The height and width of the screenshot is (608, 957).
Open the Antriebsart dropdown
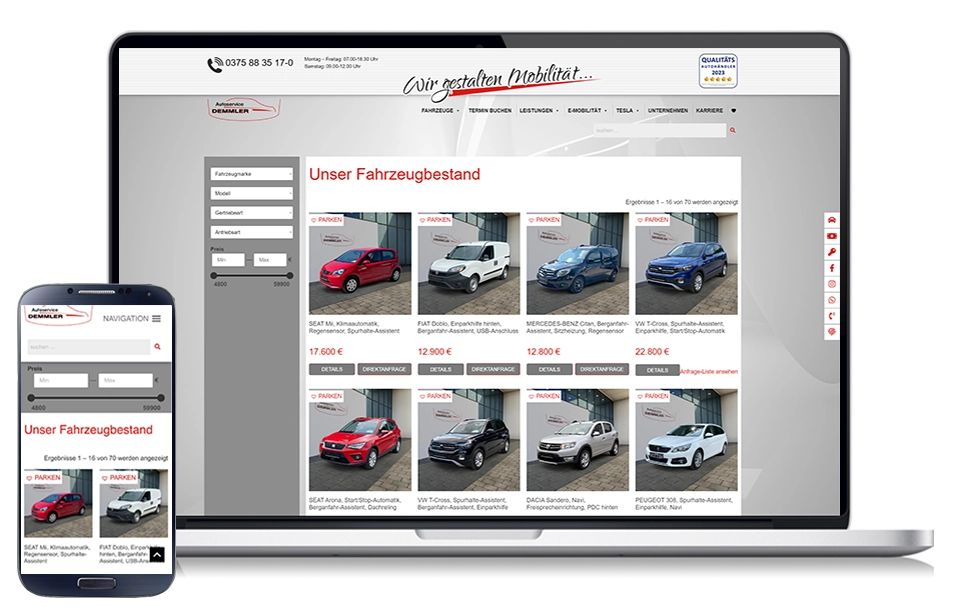pos(251,233)
